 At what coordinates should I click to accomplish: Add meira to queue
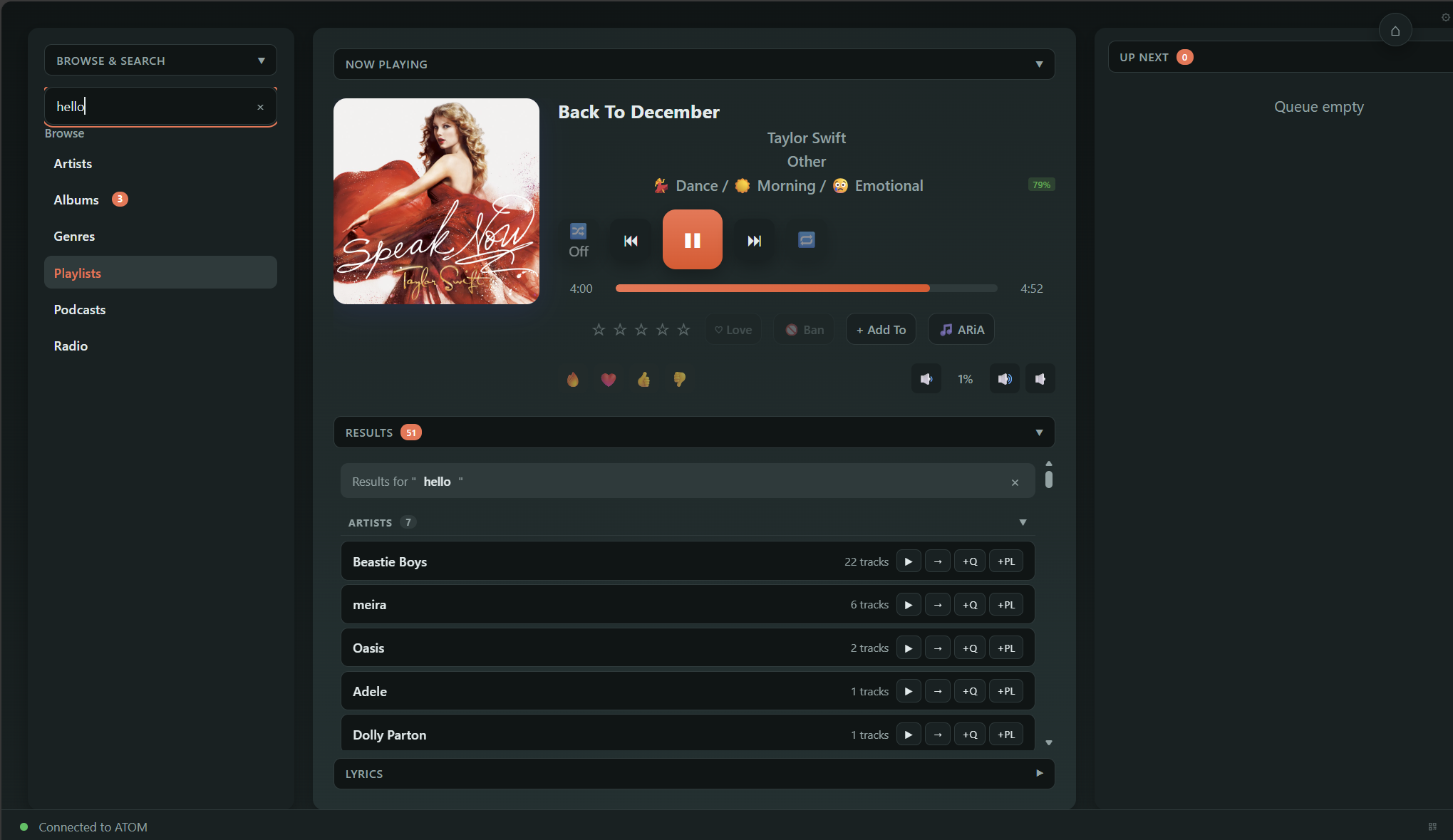click(970, 605)
